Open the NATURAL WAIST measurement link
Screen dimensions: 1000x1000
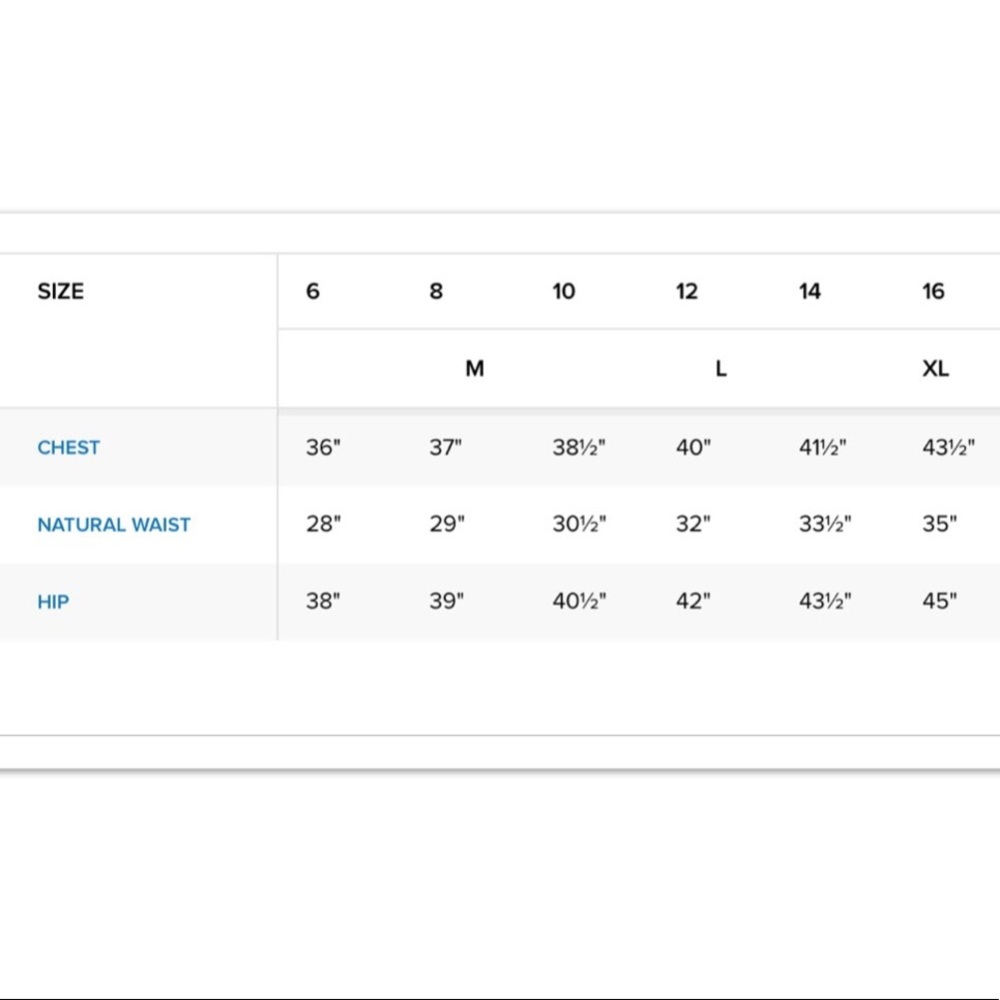(x=114, y=525)
